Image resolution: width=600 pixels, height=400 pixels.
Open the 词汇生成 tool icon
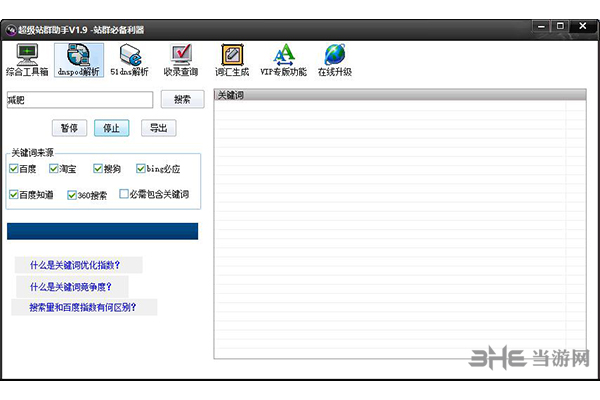pyautogui.click(x=232, y=59)
